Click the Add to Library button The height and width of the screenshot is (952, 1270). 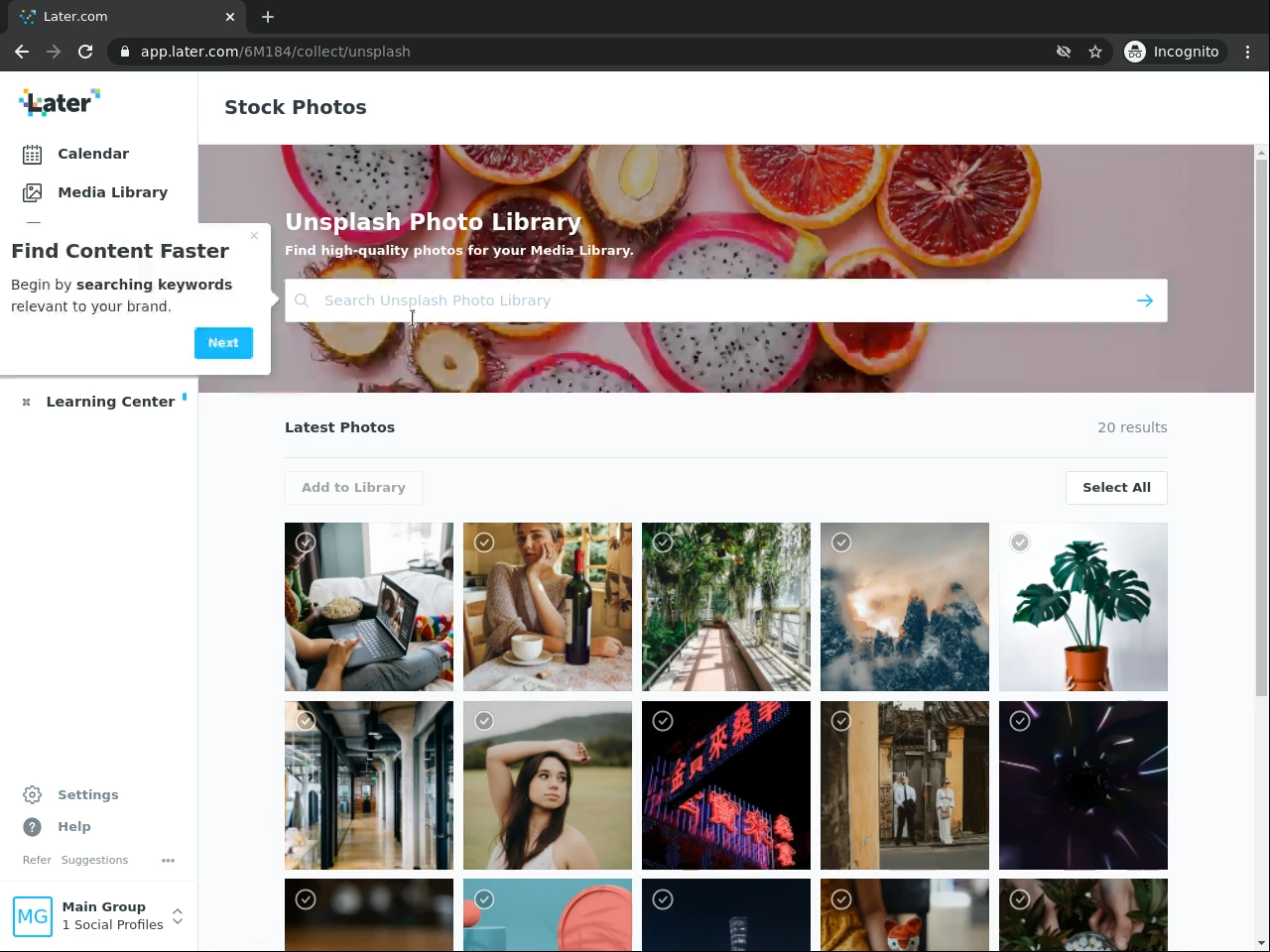(353, 488)
